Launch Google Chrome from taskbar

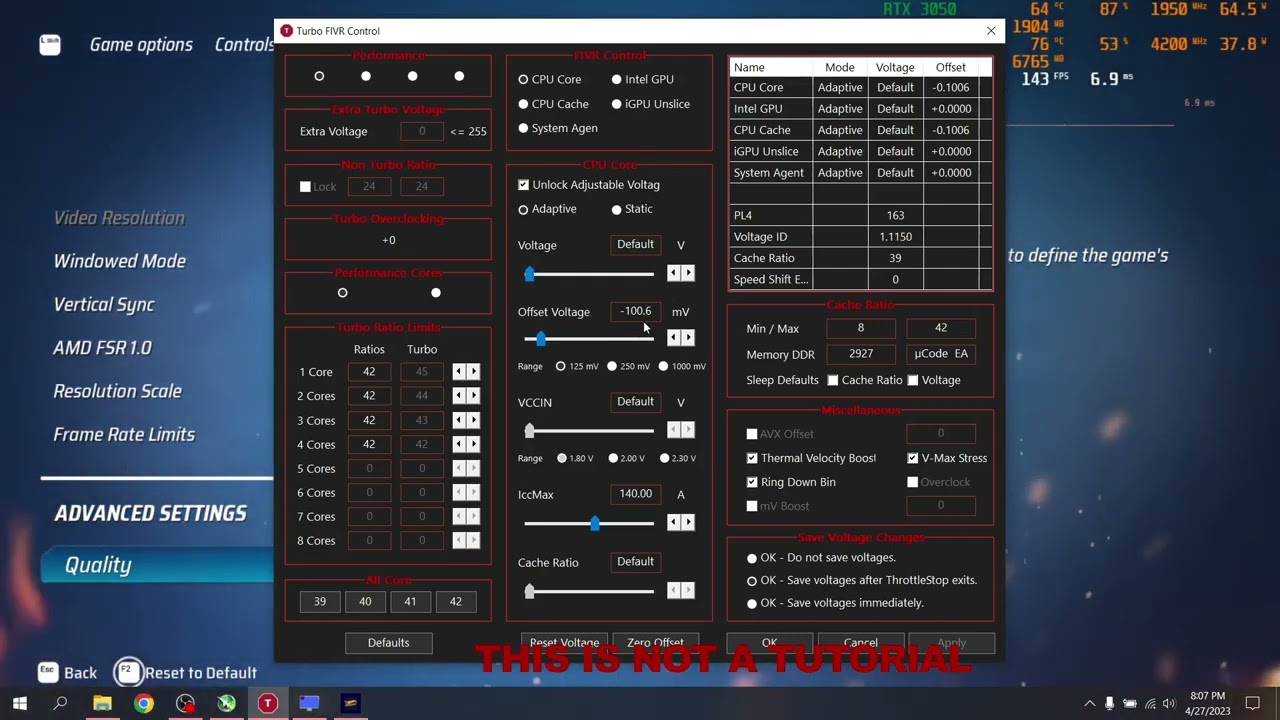144,703
